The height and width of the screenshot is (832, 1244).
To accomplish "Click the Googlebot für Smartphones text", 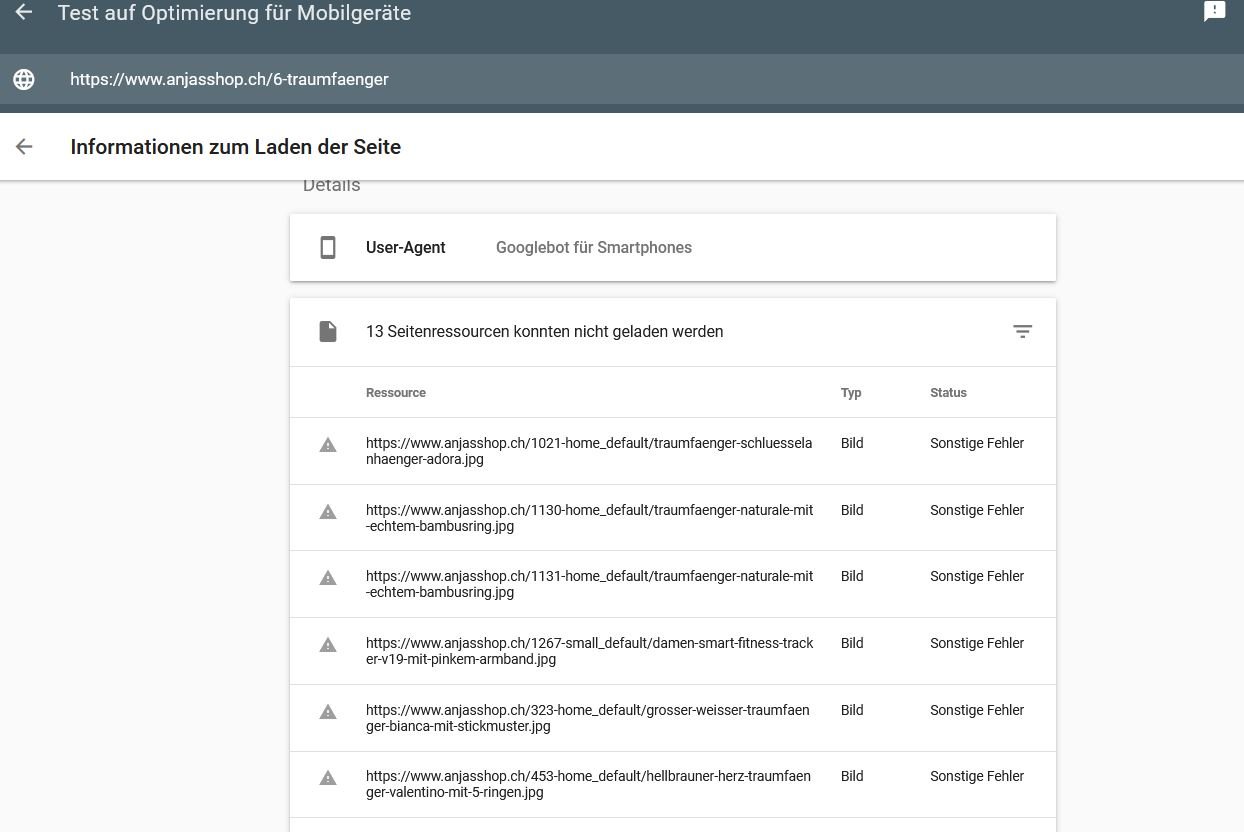I will tap(594, 248).
